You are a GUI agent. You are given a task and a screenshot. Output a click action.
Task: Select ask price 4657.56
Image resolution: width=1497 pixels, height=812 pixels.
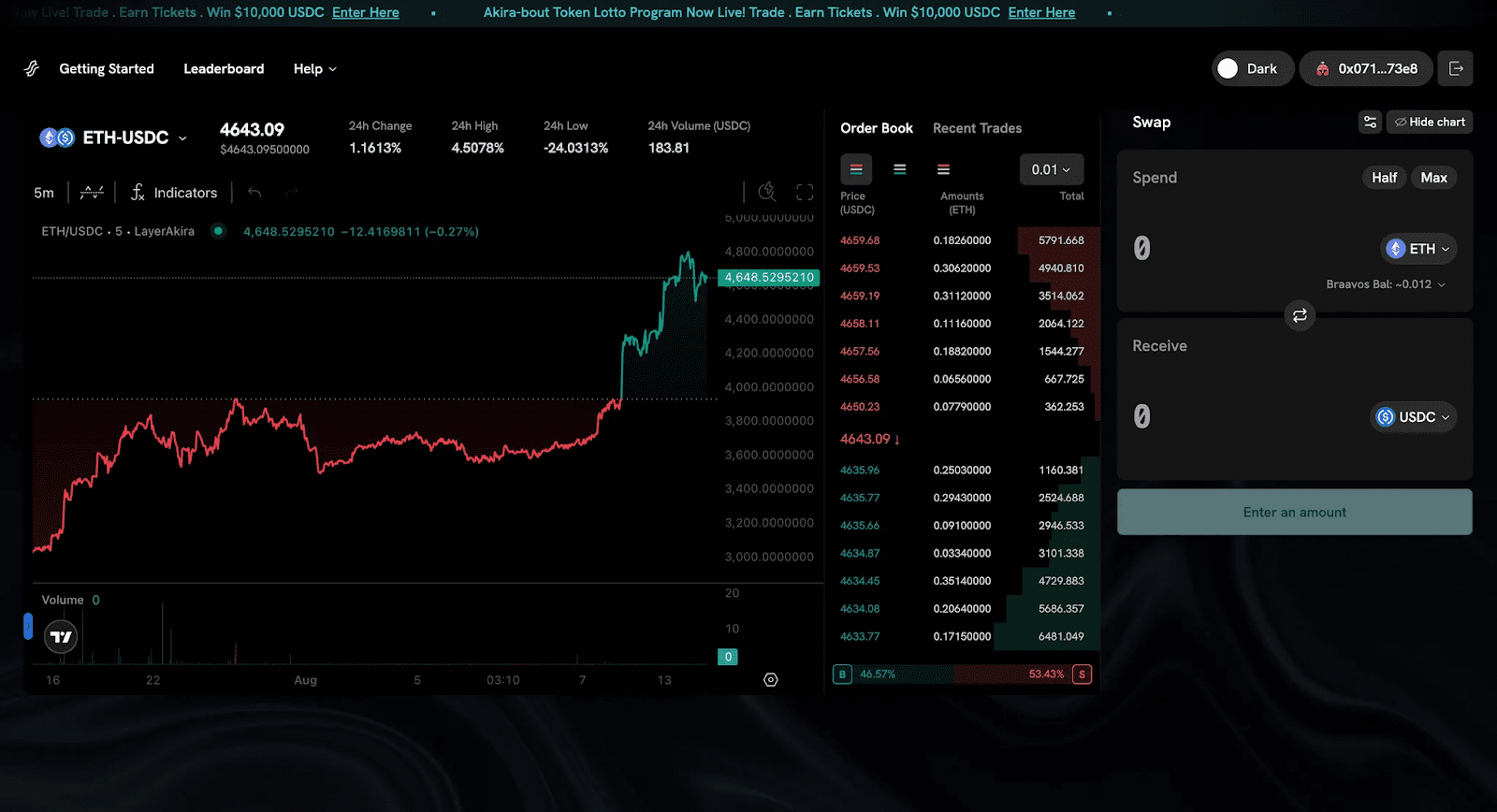(x=860, y=352)
